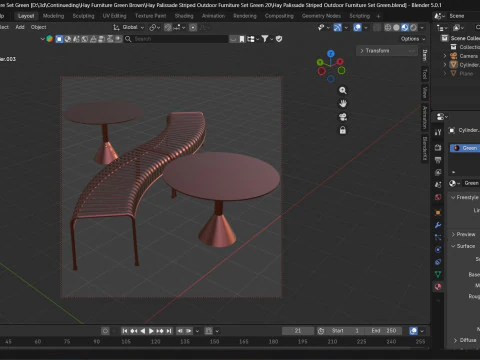
Task: Select the Green material slot
Action: pyautogui.click(x=465, y=148)
